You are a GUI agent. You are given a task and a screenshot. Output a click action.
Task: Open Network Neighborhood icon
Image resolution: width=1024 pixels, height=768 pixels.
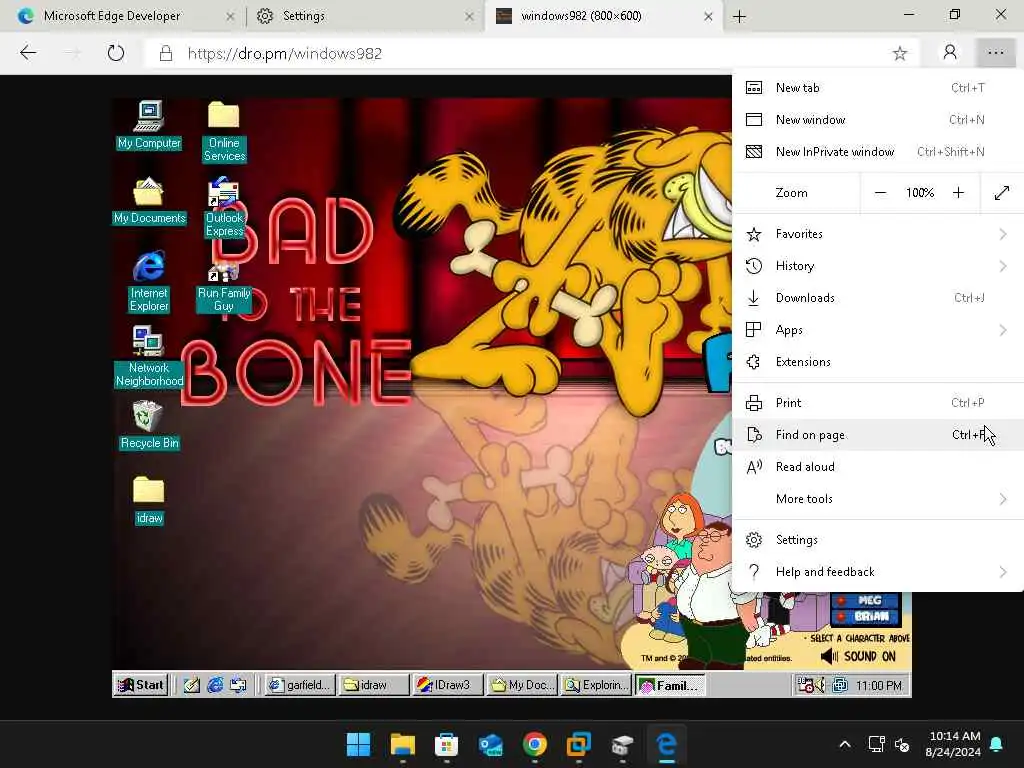click(149, 356)
